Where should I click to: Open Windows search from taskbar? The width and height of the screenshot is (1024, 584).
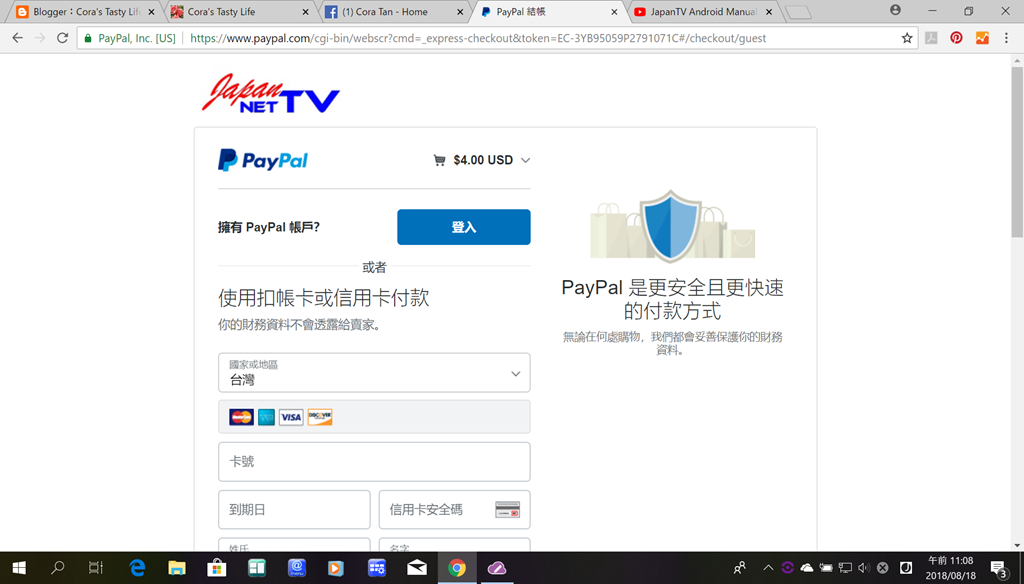[x=57, y=568]
